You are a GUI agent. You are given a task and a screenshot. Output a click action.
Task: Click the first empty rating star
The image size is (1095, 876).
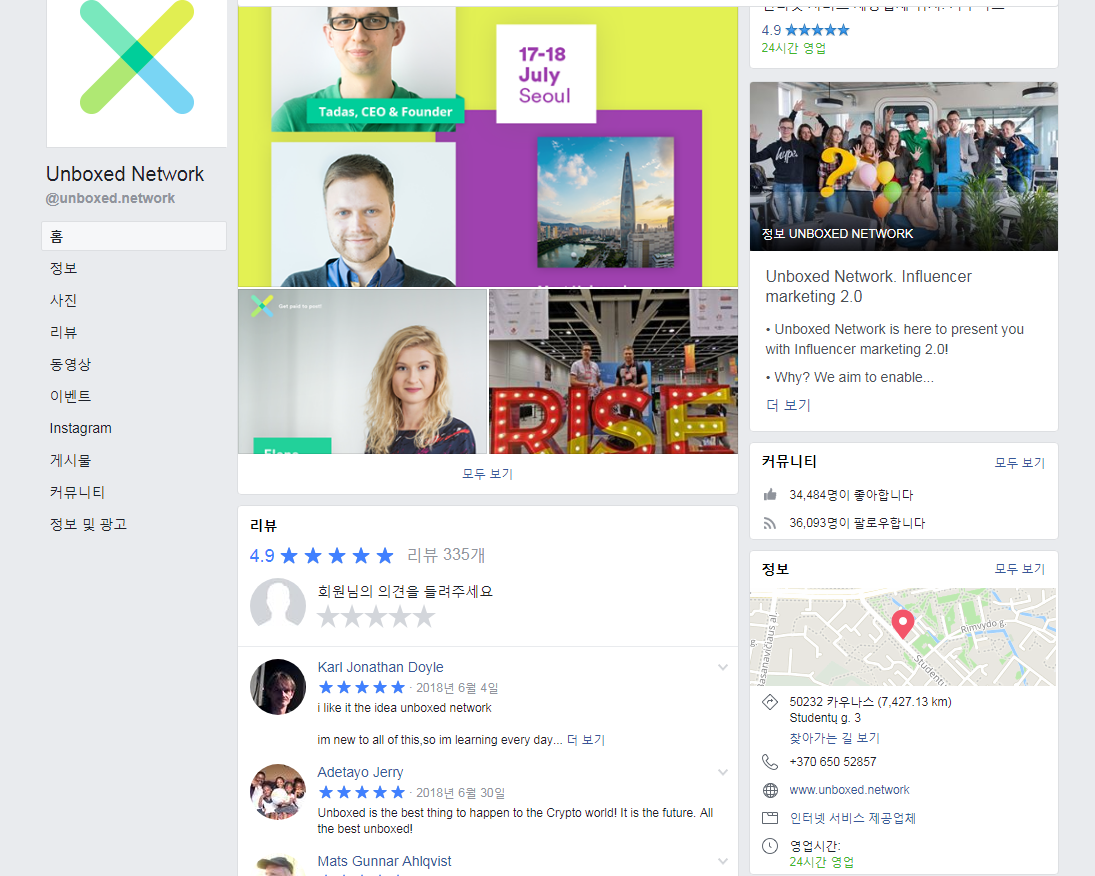pyautogui.click(x=328, y=617)
